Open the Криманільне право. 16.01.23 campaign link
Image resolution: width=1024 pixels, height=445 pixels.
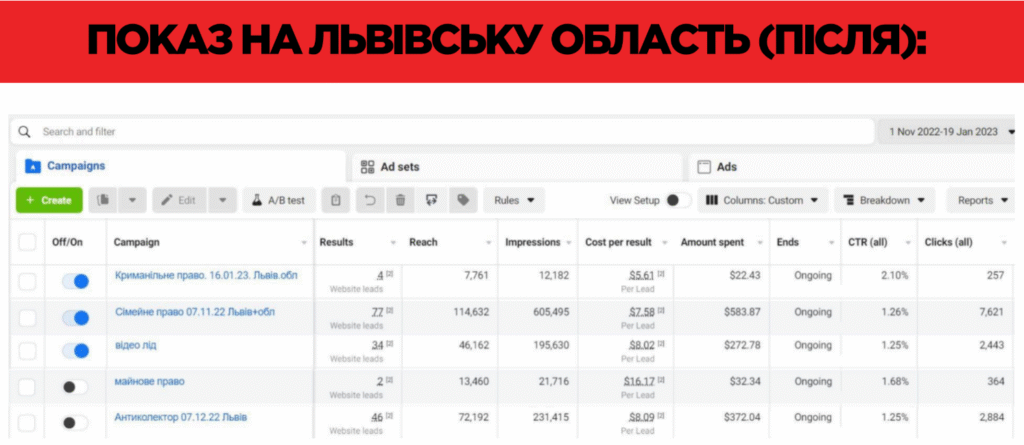pyautogui.click(x=206, y=276)
